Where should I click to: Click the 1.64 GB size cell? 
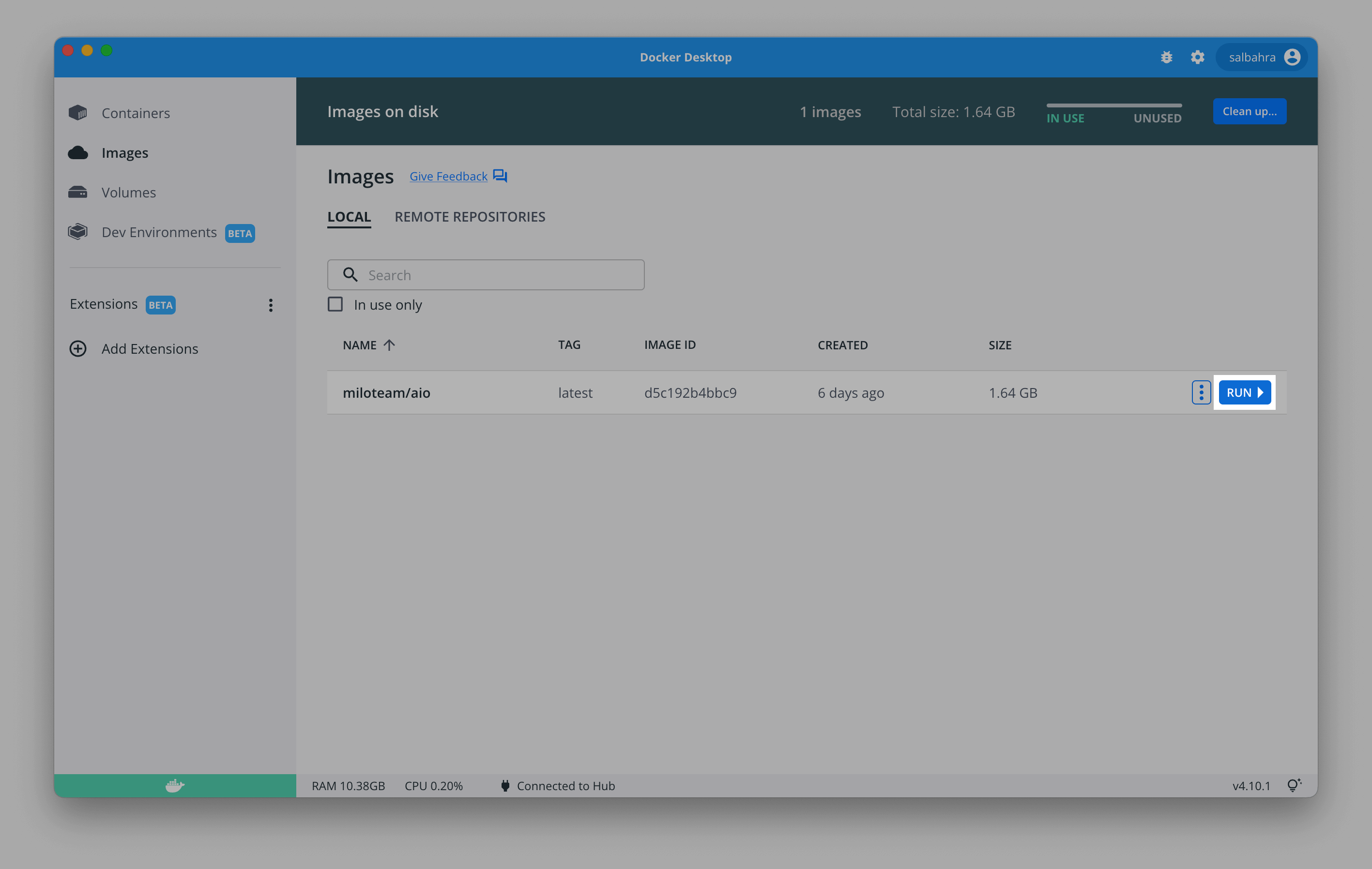(1012, 393)
